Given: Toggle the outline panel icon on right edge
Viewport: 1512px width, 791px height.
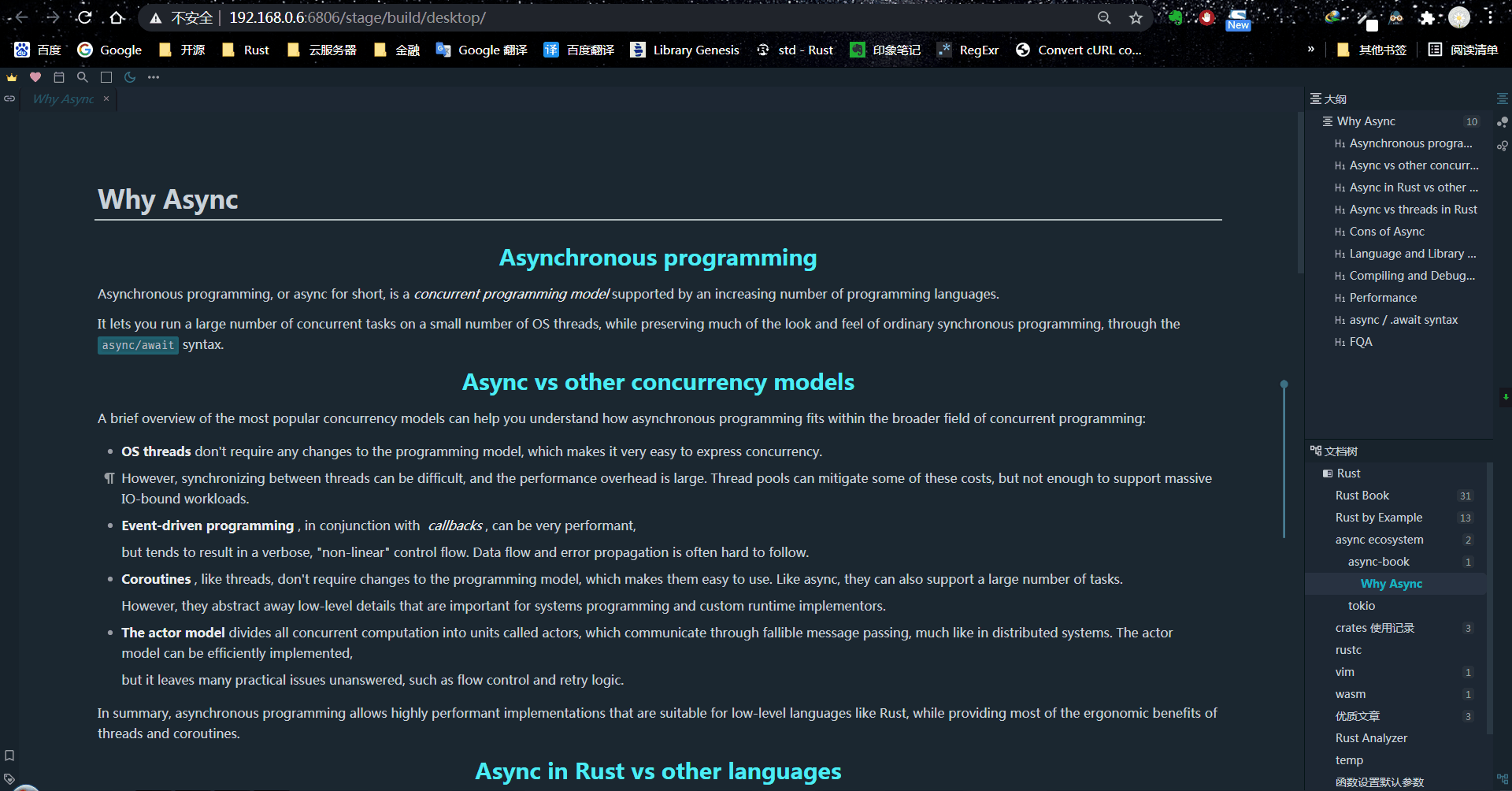Looking at the screenshot, I should [x=1503, y=98].
